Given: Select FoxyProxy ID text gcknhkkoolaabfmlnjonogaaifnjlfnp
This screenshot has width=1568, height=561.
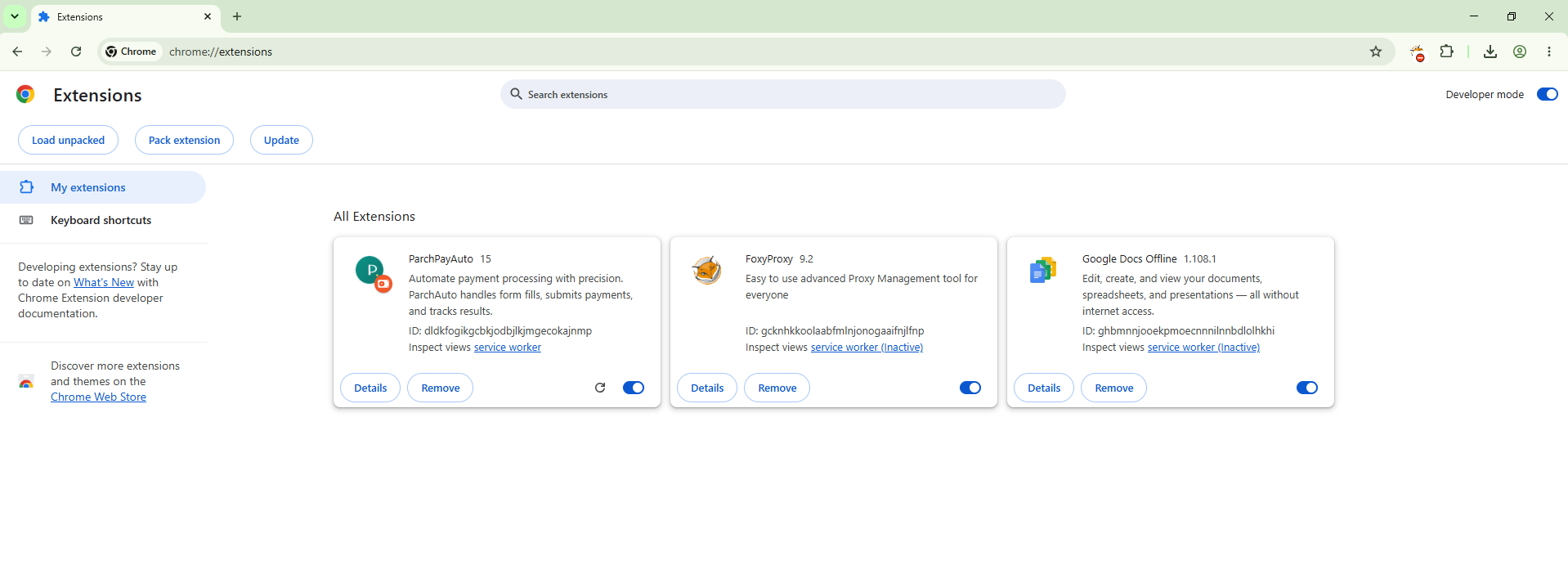Looking at the screenshot, I should point(842,331).
